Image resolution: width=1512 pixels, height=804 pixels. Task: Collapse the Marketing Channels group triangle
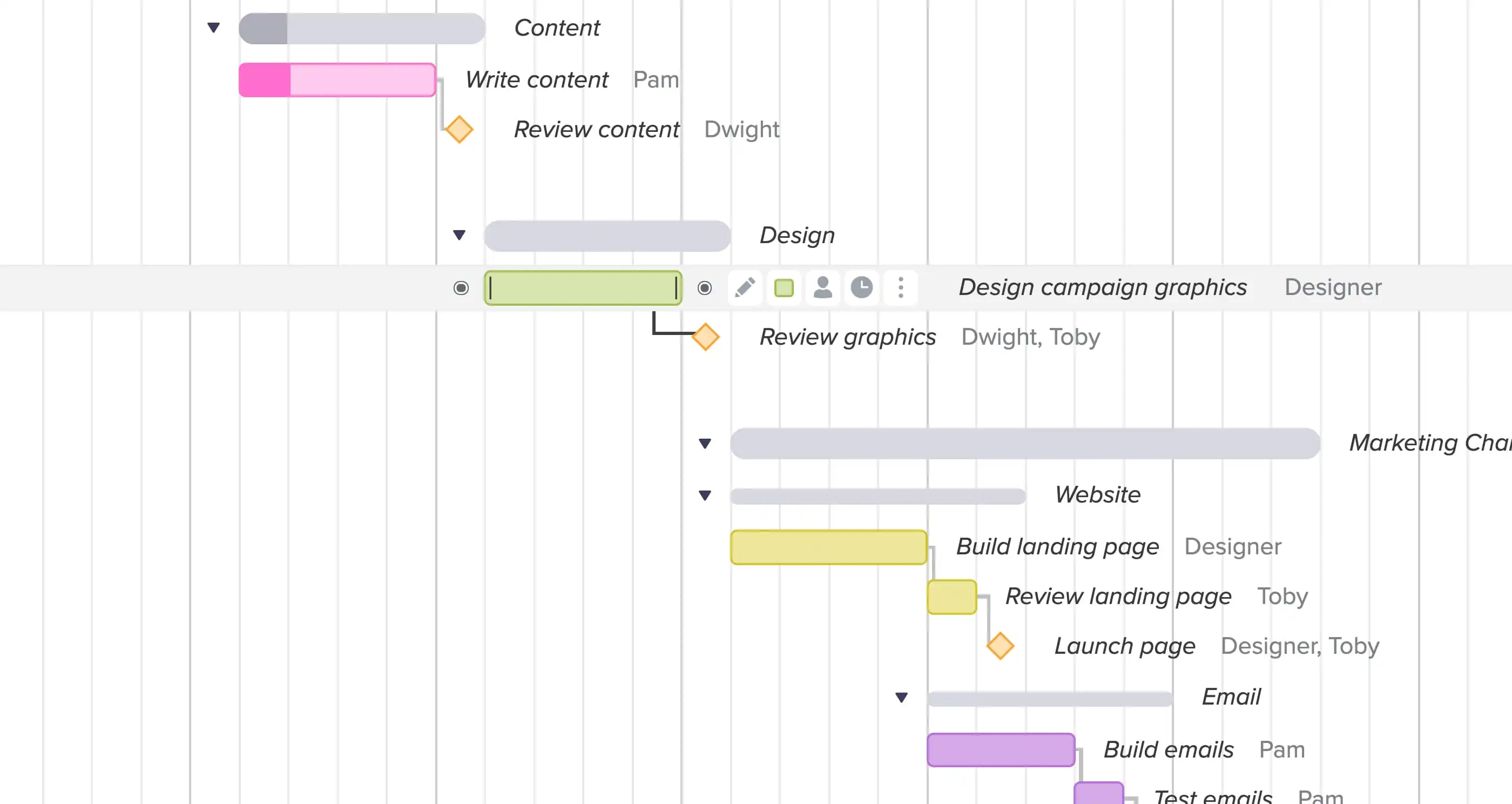(x=704, y=444)
